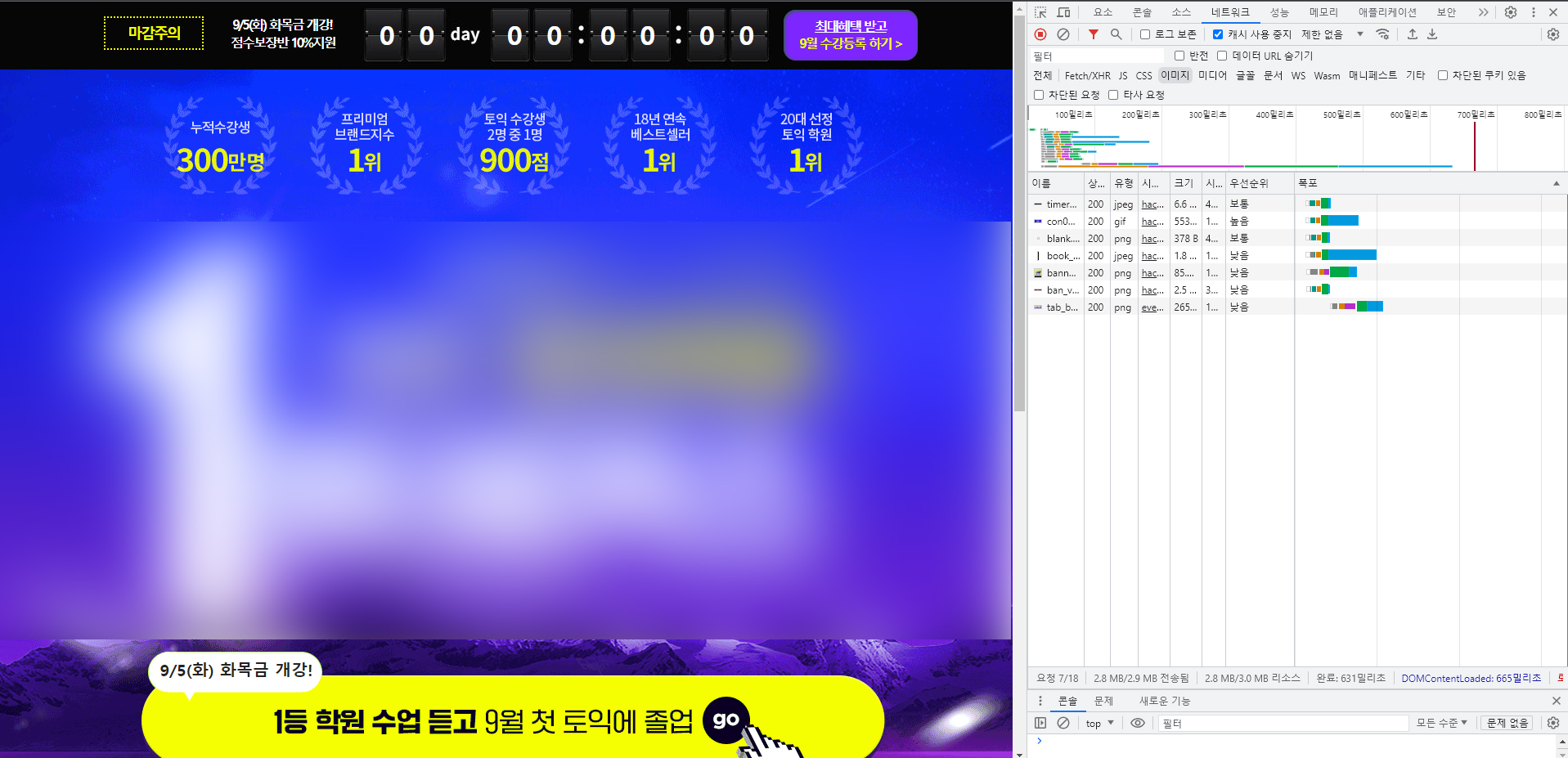Screen dimensions: 1568x758
Task: Select timer... request row
Action: pos(1296,204)
